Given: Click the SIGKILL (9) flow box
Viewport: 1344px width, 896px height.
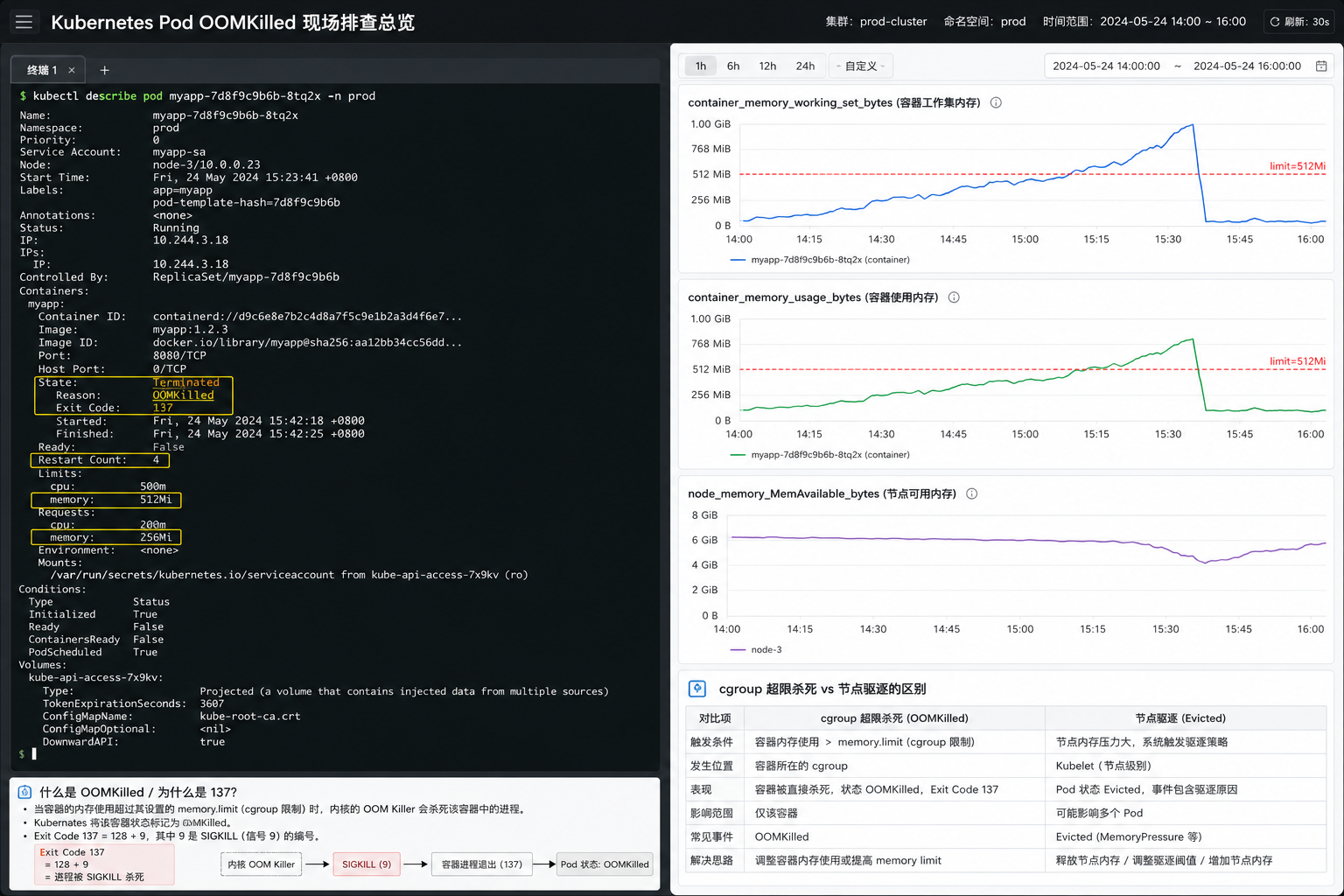Looking at the screenshot, I should (x=367, y=864).
